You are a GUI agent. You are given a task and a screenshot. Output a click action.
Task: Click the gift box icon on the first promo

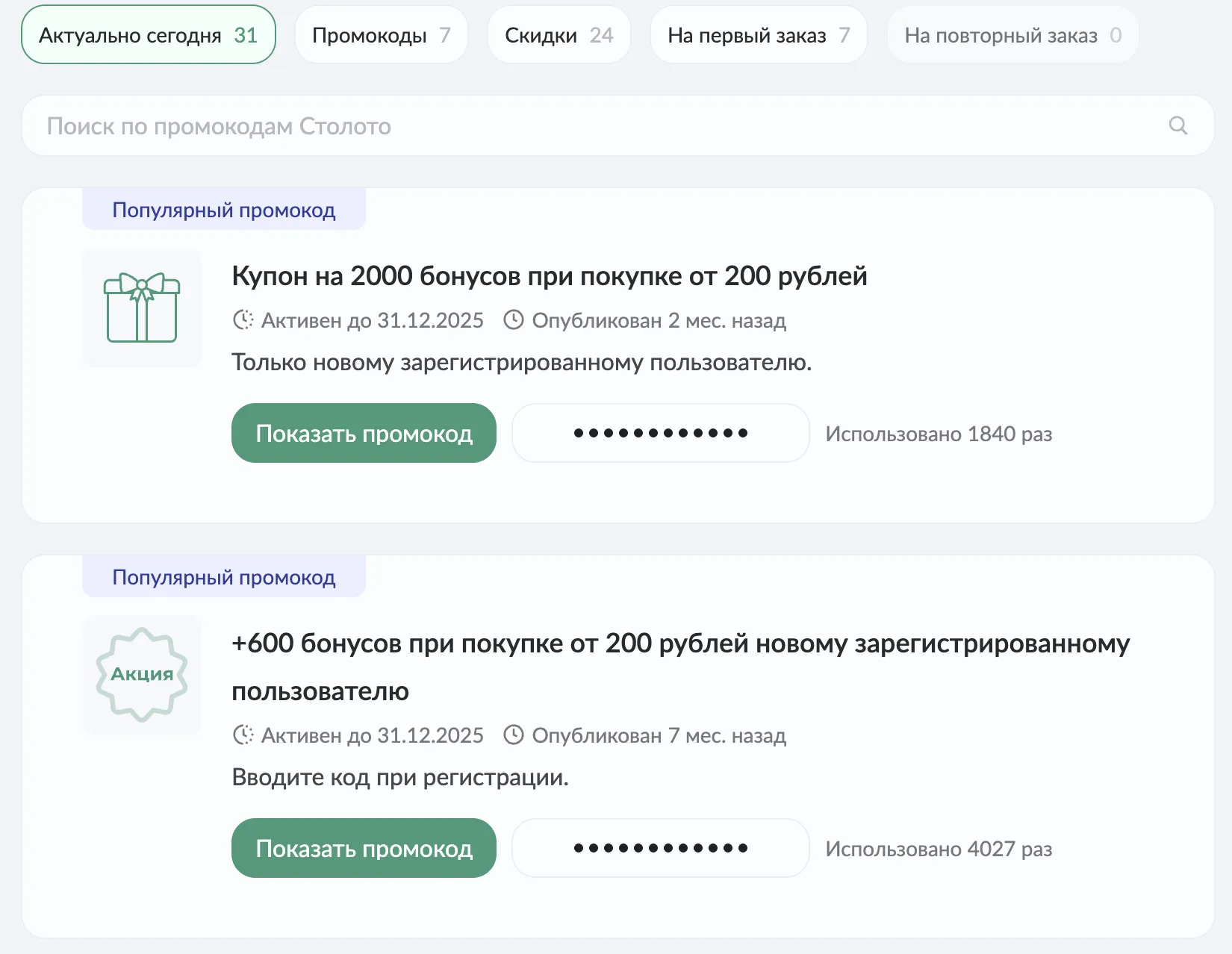tap(141, 308)
